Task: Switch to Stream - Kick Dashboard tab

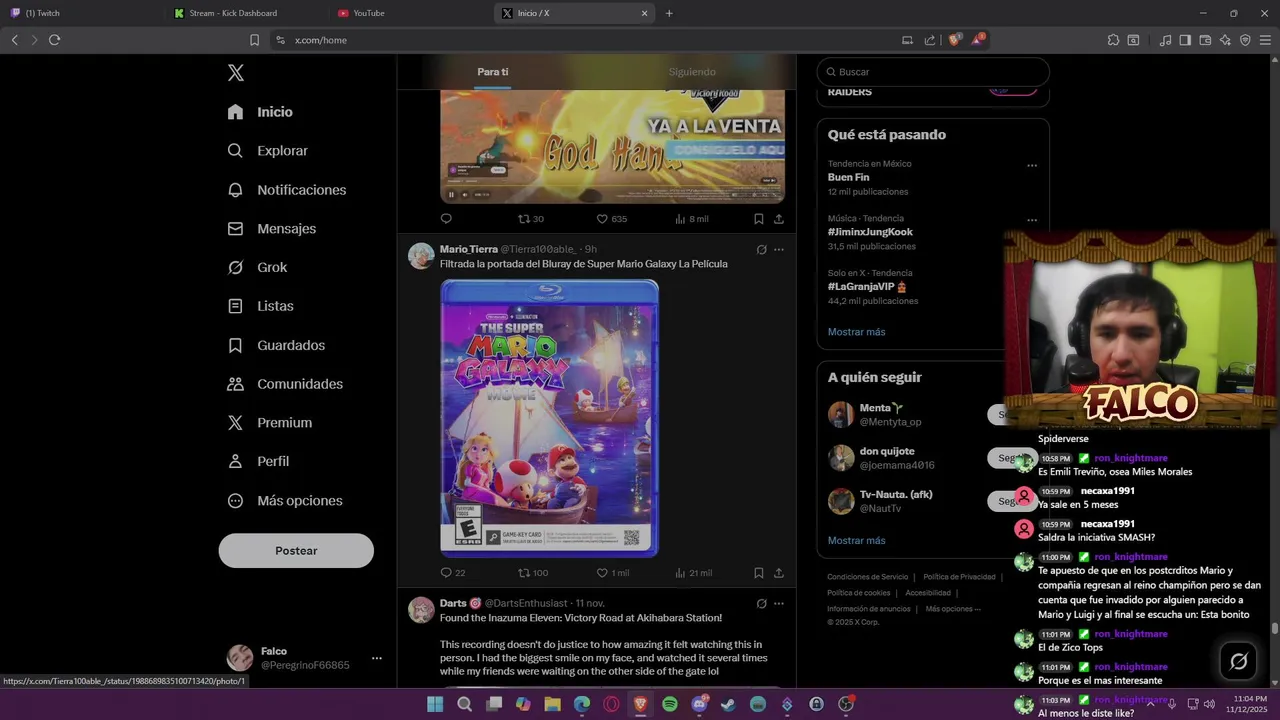Action: [x=246, y=13]
